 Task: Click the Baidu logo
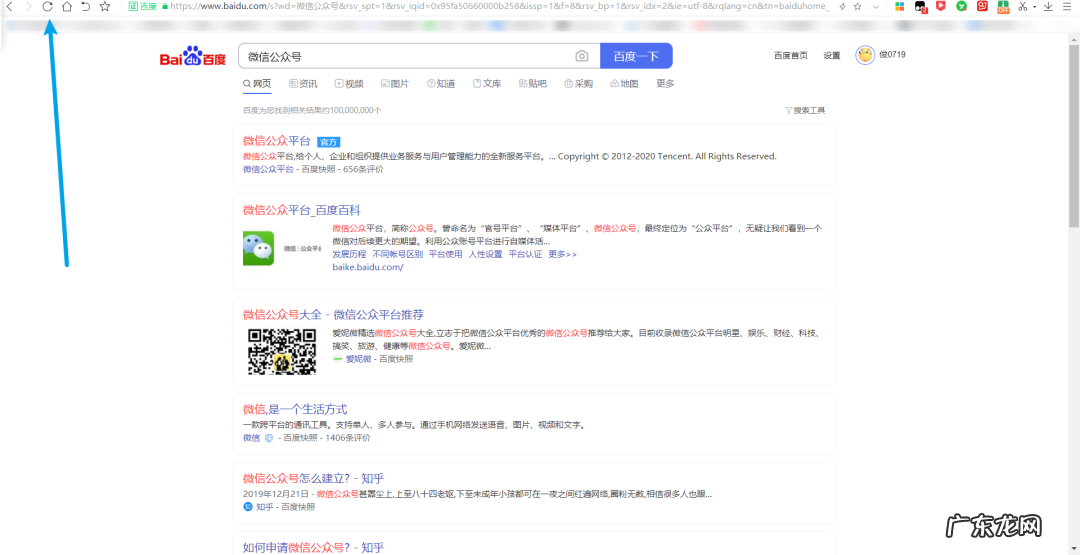(193, 56)
